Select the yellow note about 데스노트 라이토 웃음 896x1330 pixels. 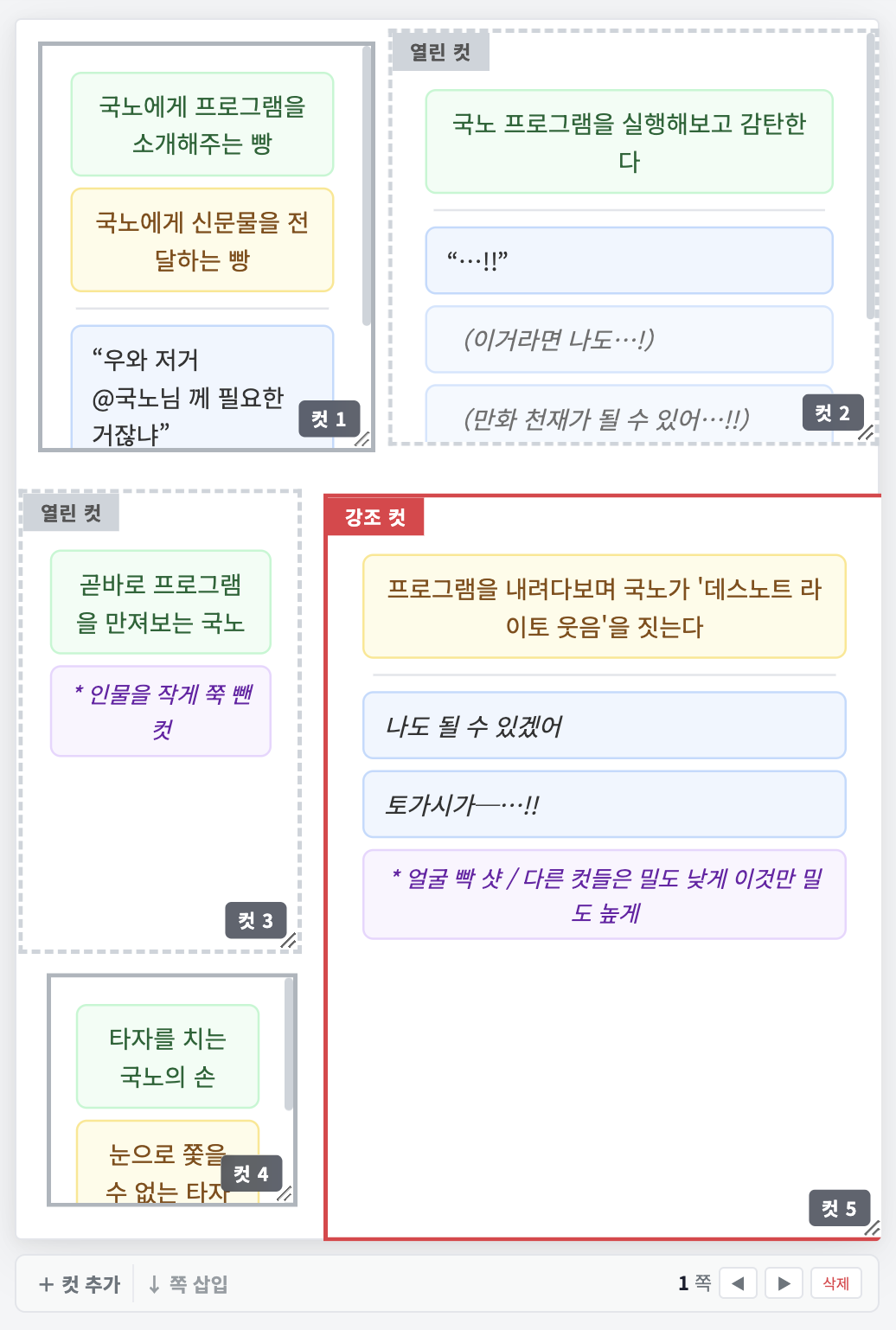(x=604, y=607)
